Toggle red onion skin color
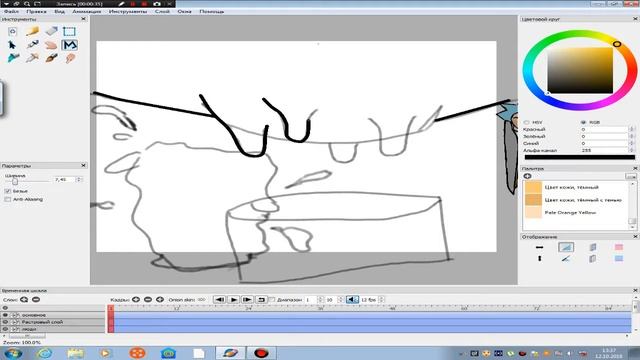Screen dimensions: 640x360 (619, 247)
